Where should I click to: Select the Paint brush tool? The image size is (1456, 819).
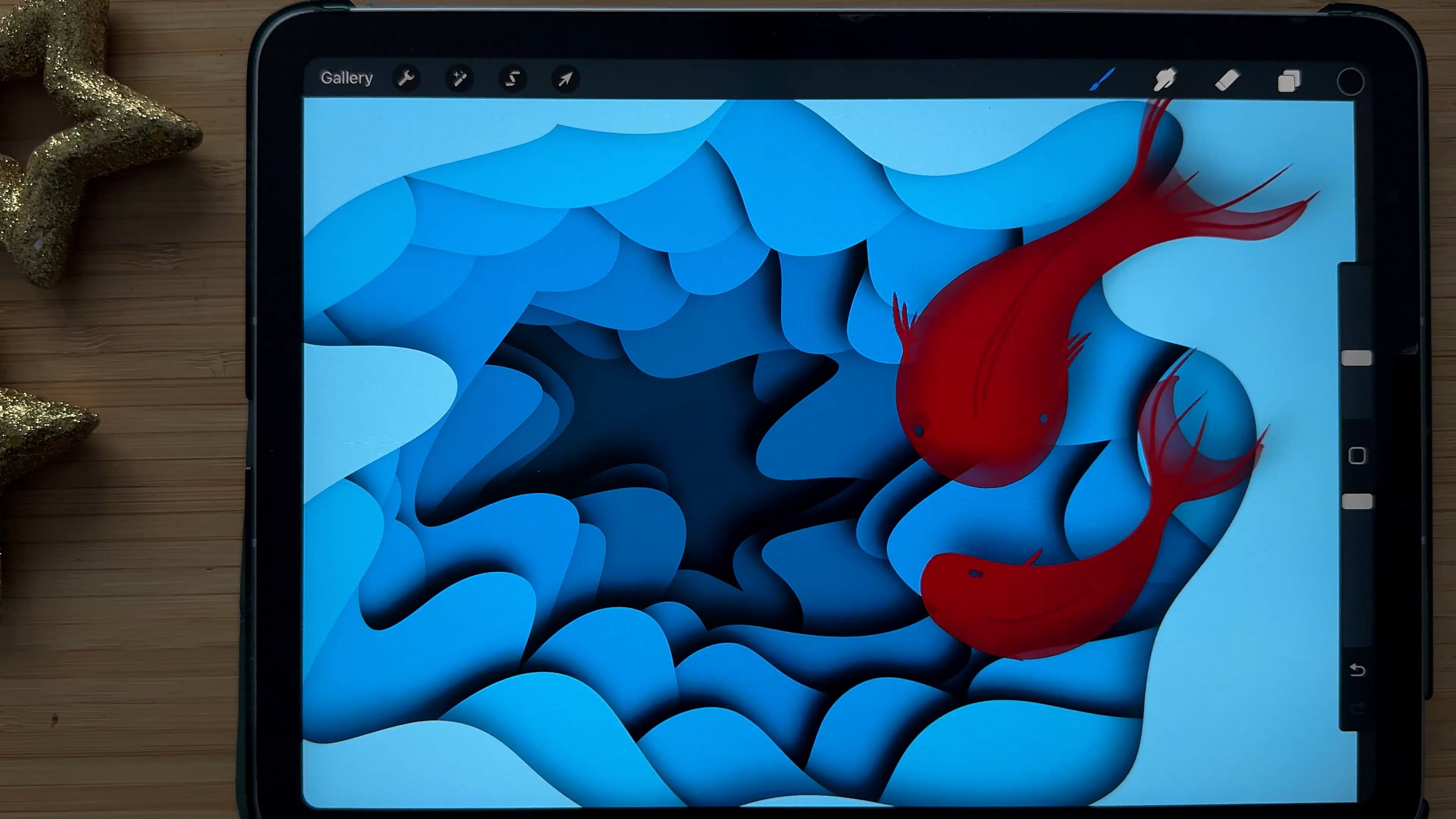tap(1102, 80)
